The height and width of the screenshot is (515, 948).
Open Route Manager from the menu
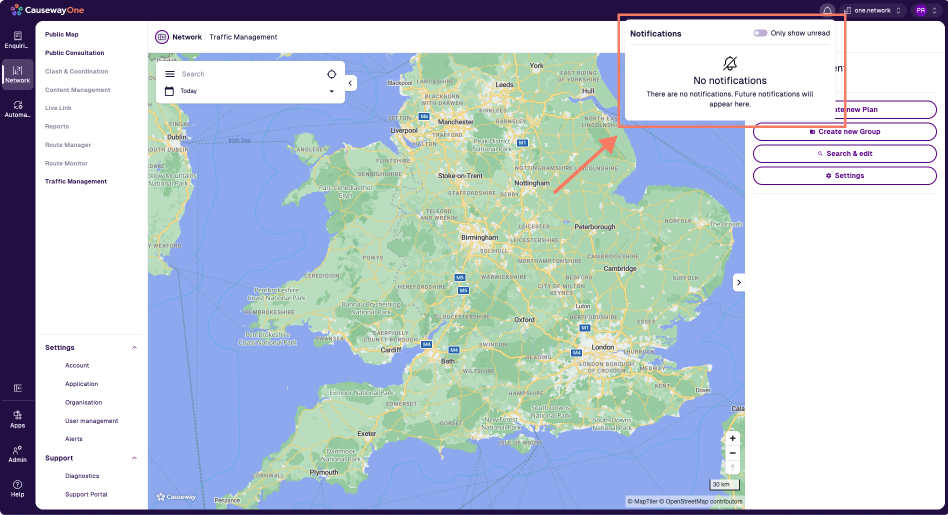(68, 145)
